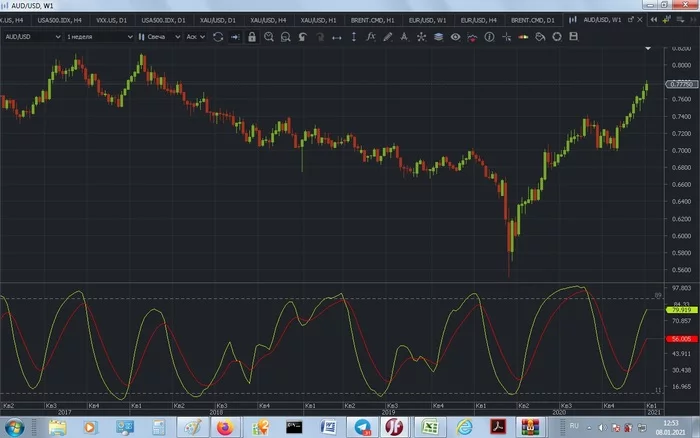The width and height of the screenshot is (700, 438).
Task: Click the circular arrows icon in the toolbar
Action: pos(557,37)
